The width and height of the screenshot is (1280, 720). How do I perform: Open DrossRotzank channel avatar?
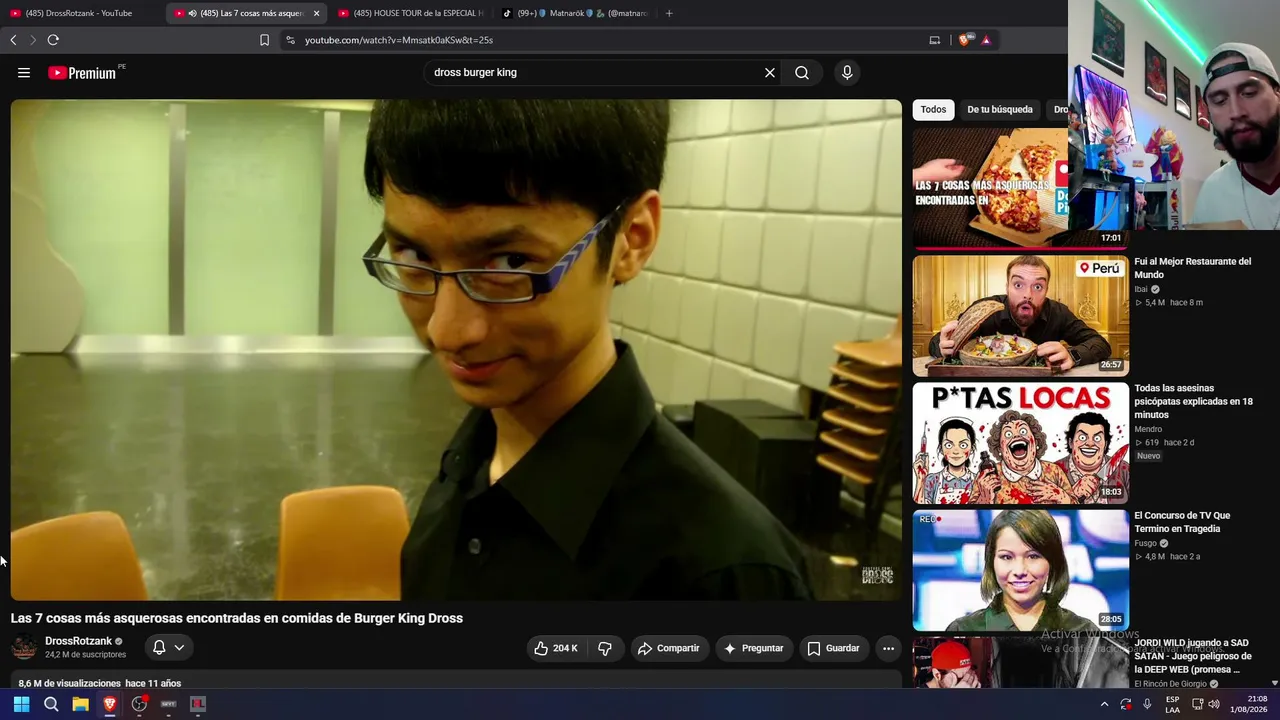[x=24, y=648]
